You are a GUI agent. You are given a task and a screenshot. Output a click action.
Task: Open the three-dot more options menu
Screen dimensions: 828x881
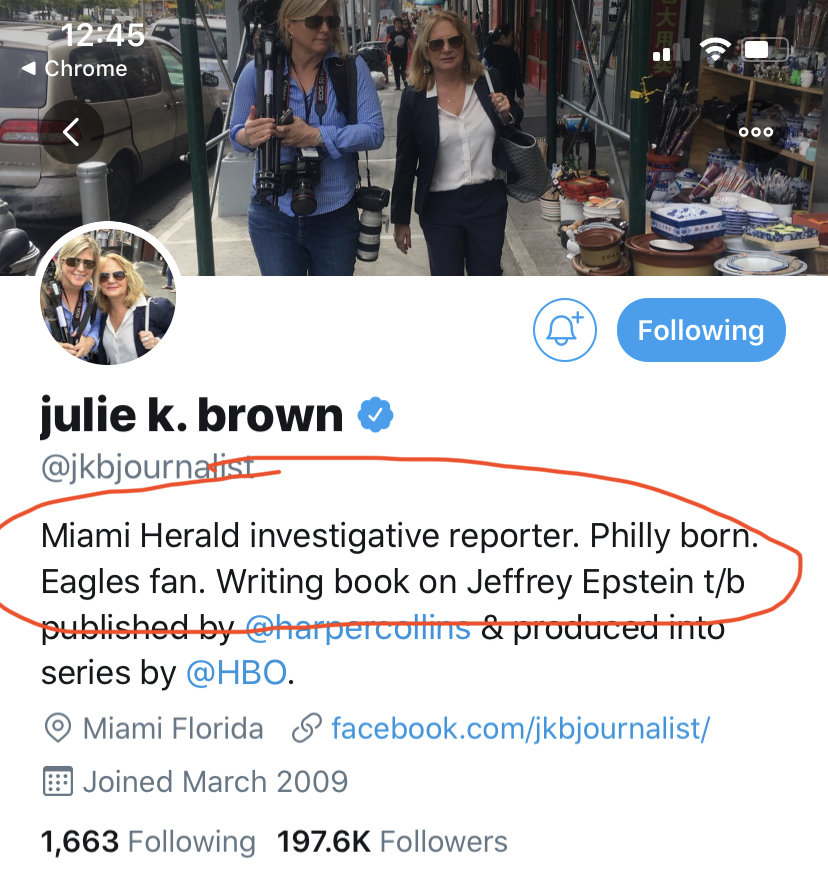(756, 132)
